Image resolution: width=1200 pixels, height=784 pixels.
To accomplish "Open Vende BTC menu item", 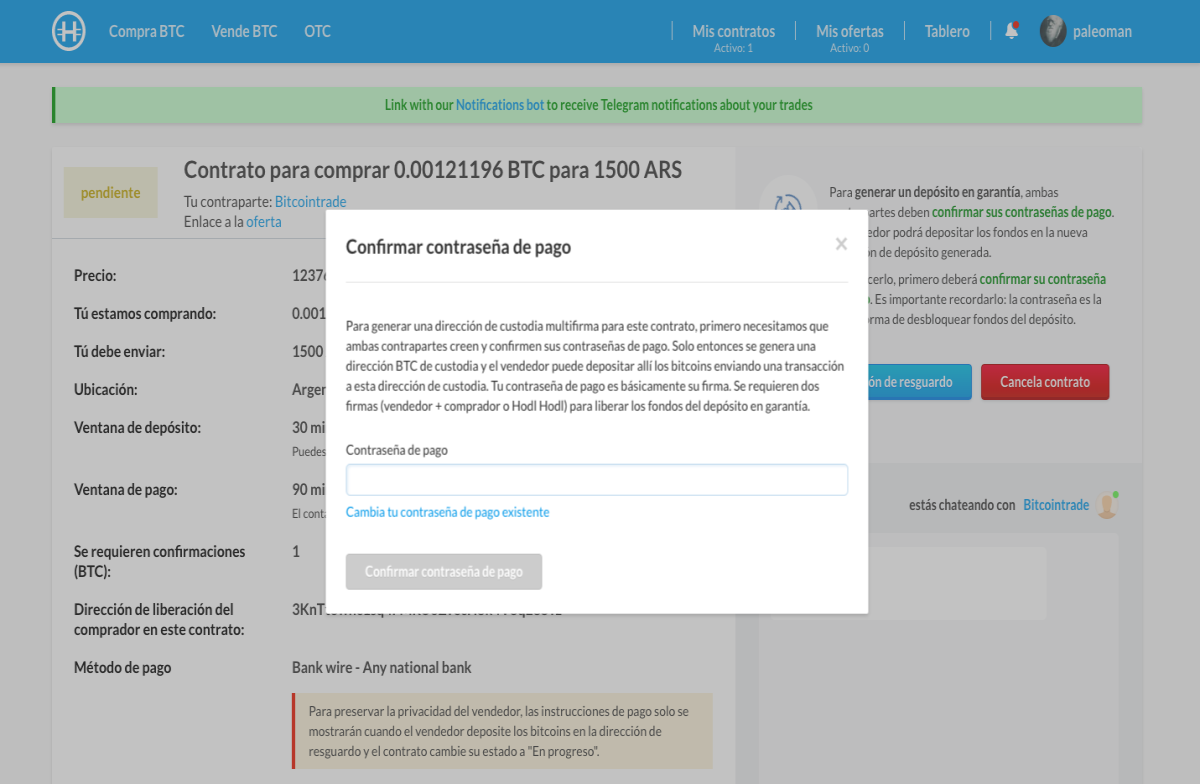I will pos(244,31).
